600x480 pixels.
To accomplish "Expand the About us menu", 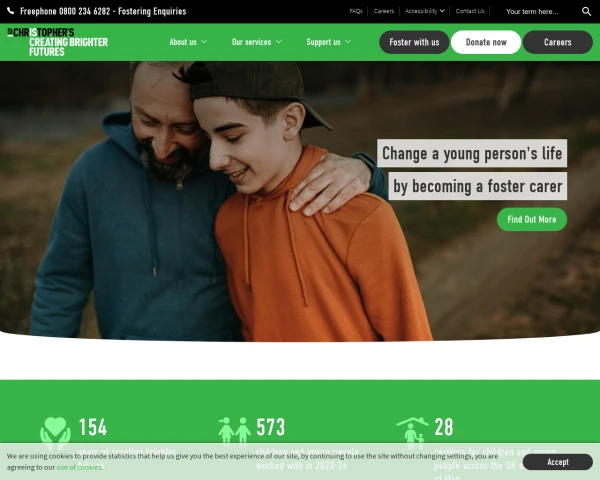I will coord(188,42).
